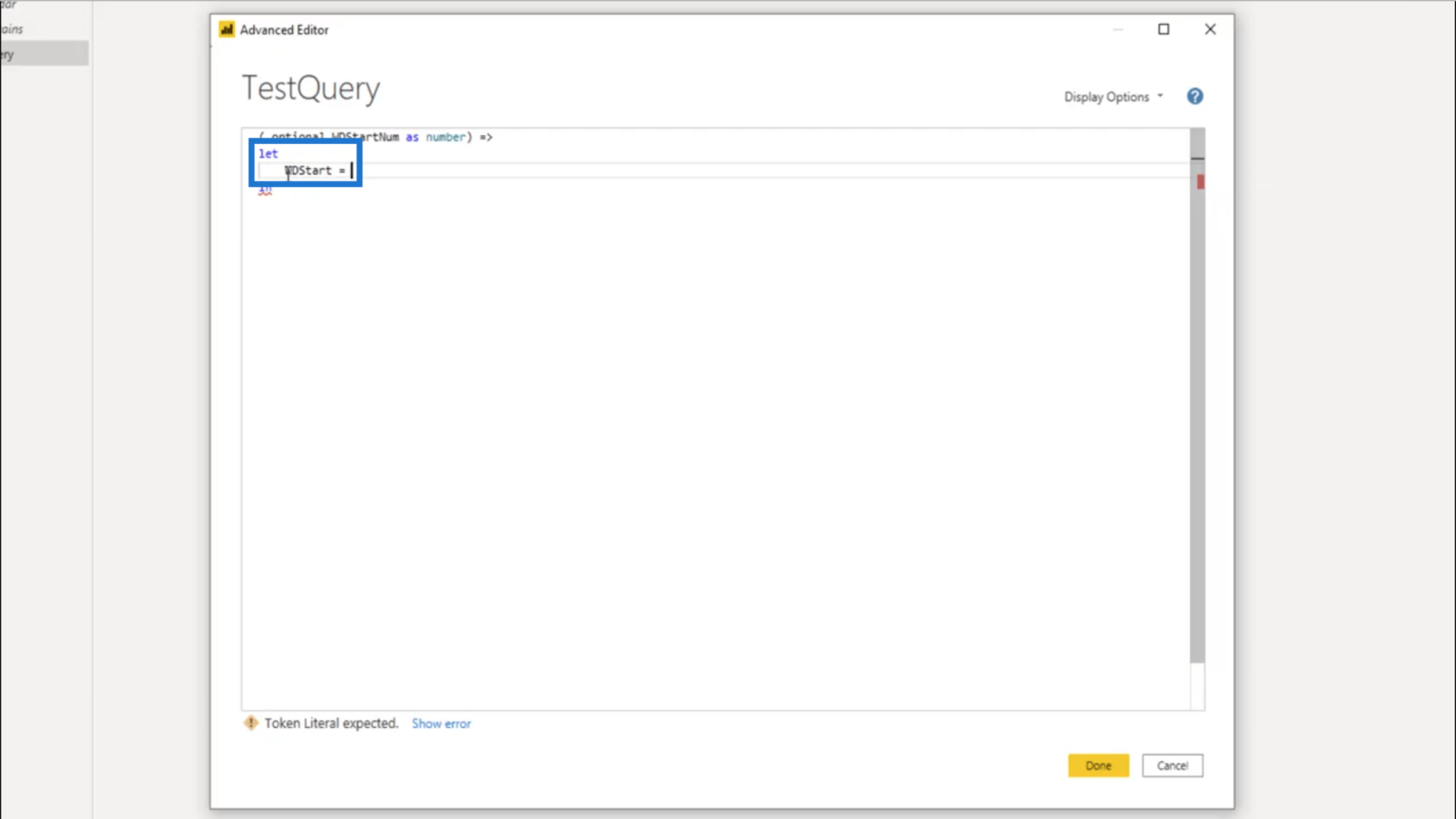The height and width of the screenshot is (819, 1456).
Task: Click the TestQuery title heading
Action: (x=310, y=88)
